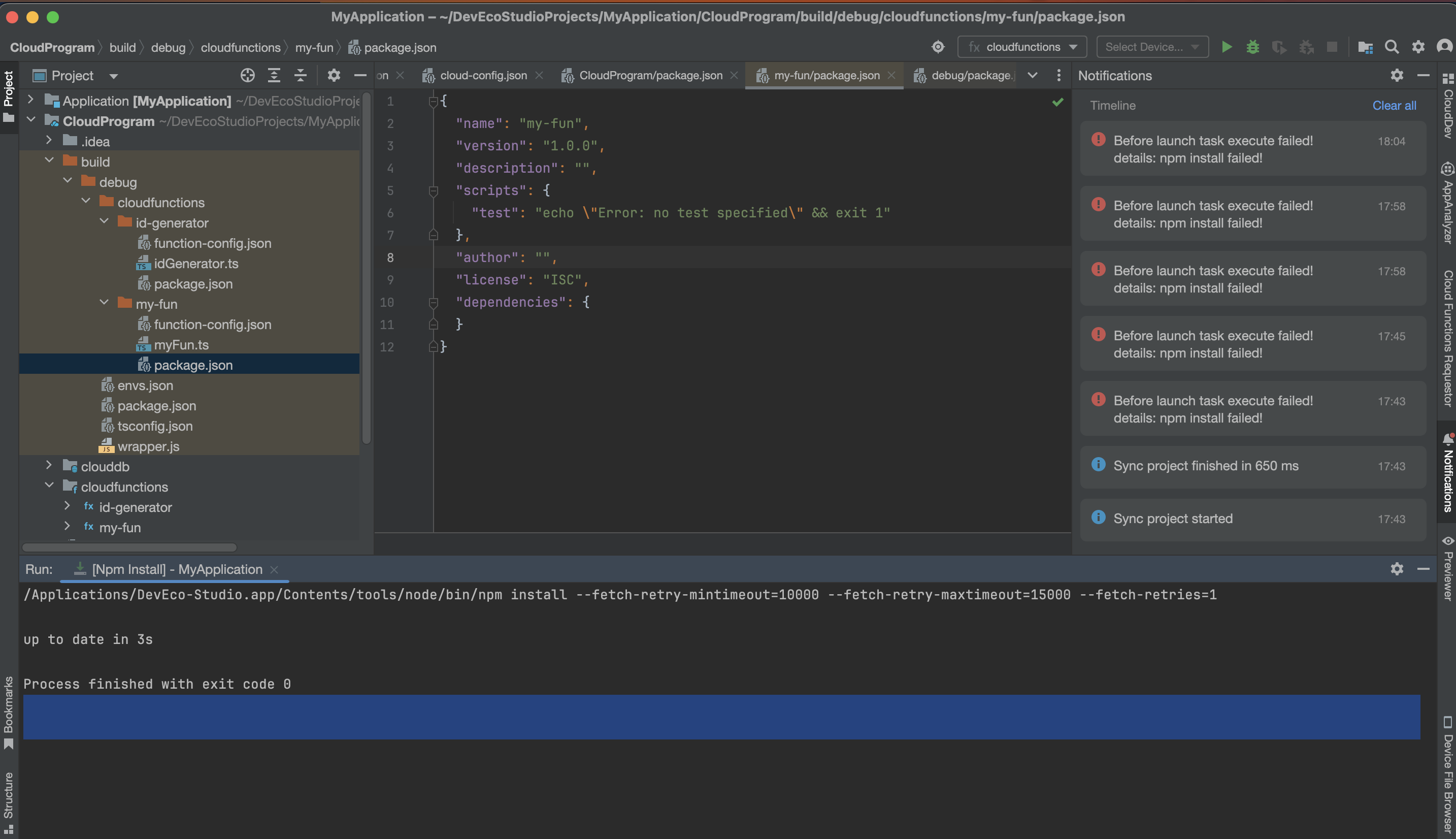Open Search Everywhere magnifier icon
The height and width of the screenshot is (839, 1456).
point(1392,47)
